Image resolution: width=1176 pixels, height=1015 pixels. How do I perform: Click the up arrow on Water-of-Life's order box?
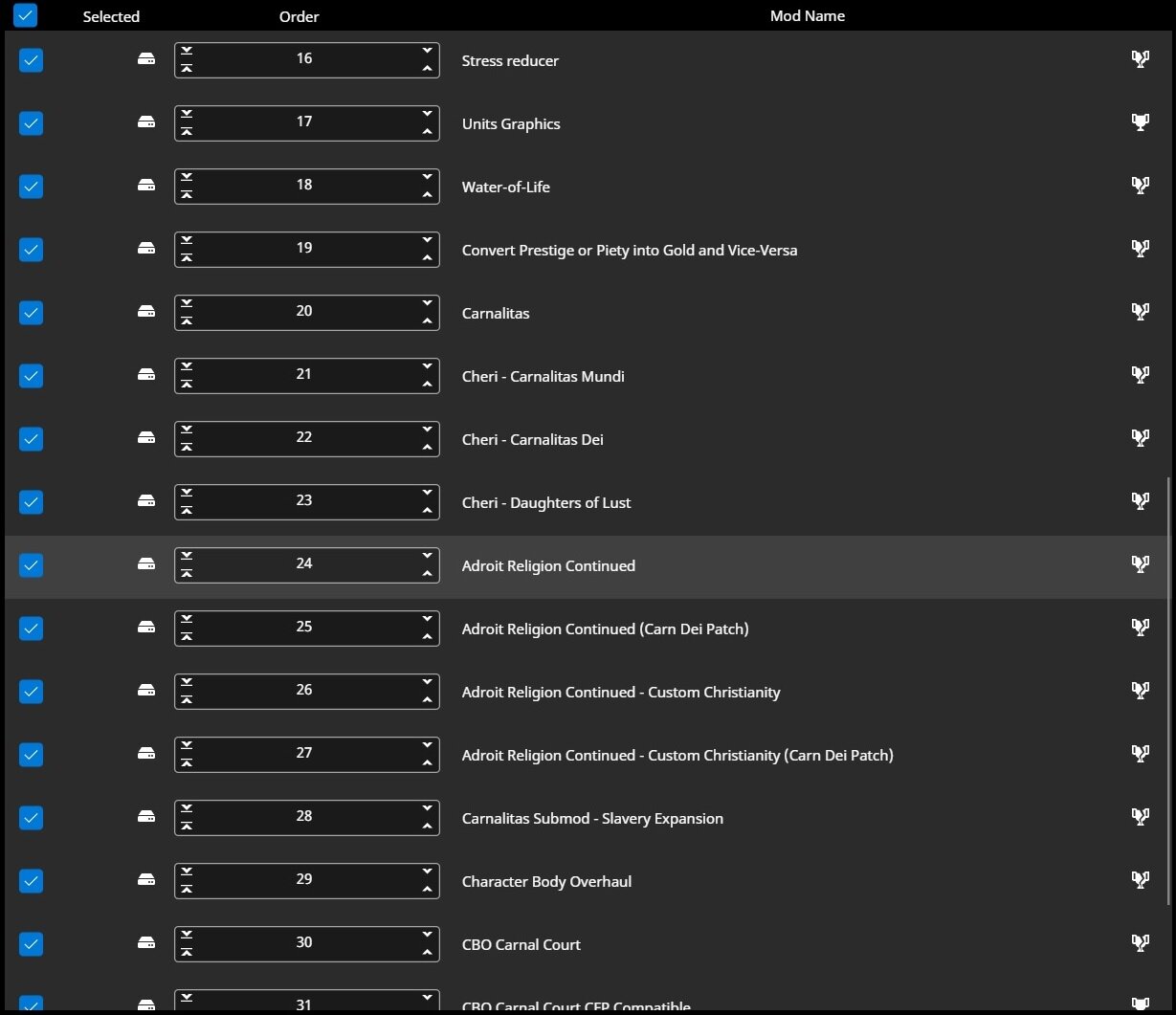[x=427, y=195]
